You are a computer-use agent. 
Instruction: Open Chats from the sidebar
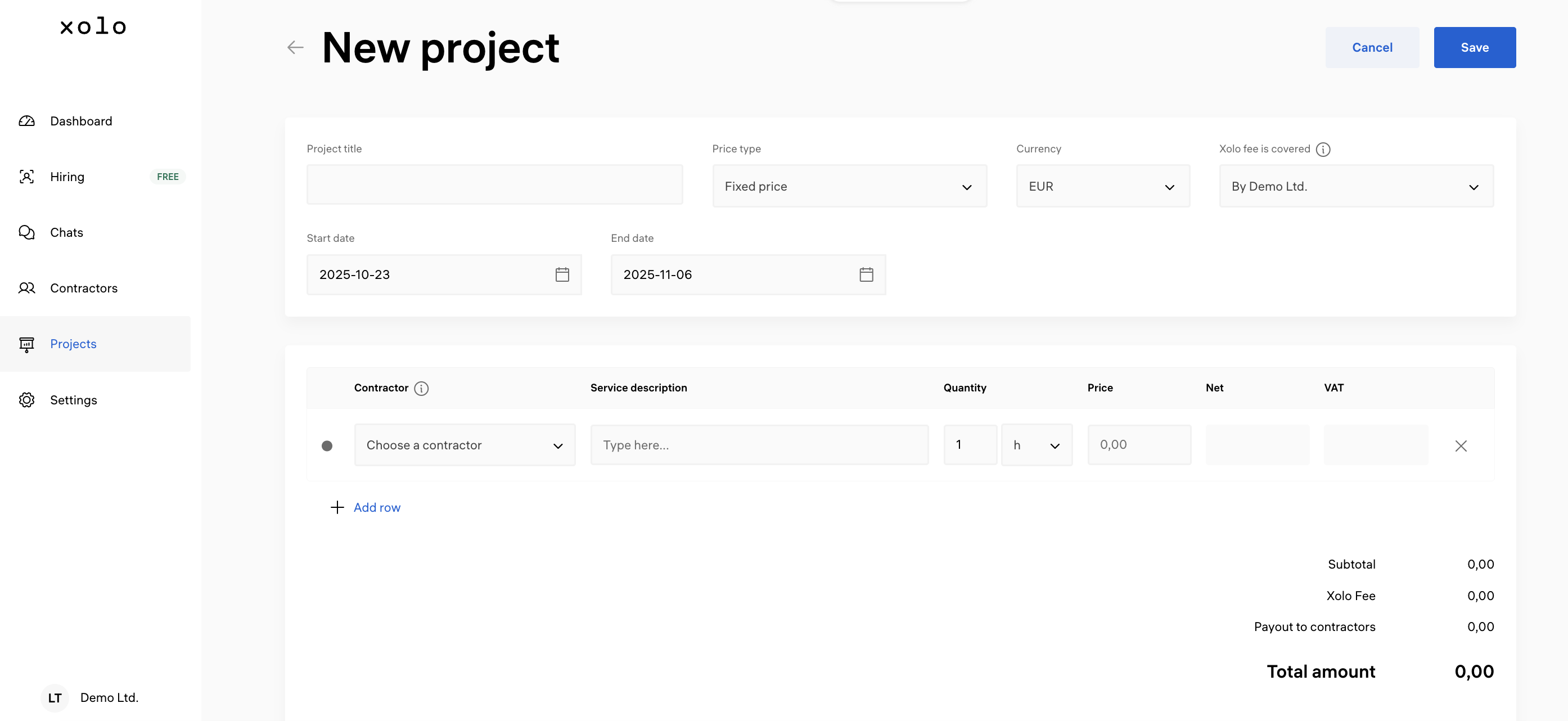point(66,232)
